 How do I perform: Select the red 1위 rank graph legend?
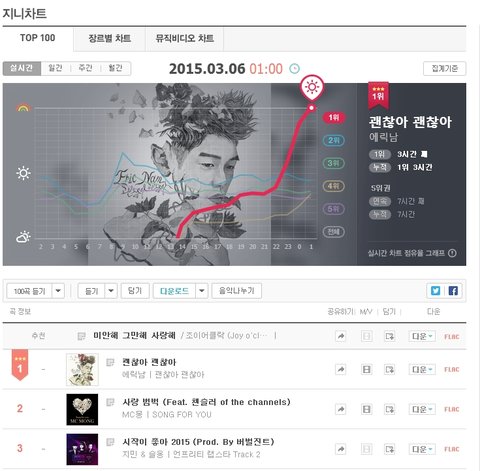pos(334,117)
